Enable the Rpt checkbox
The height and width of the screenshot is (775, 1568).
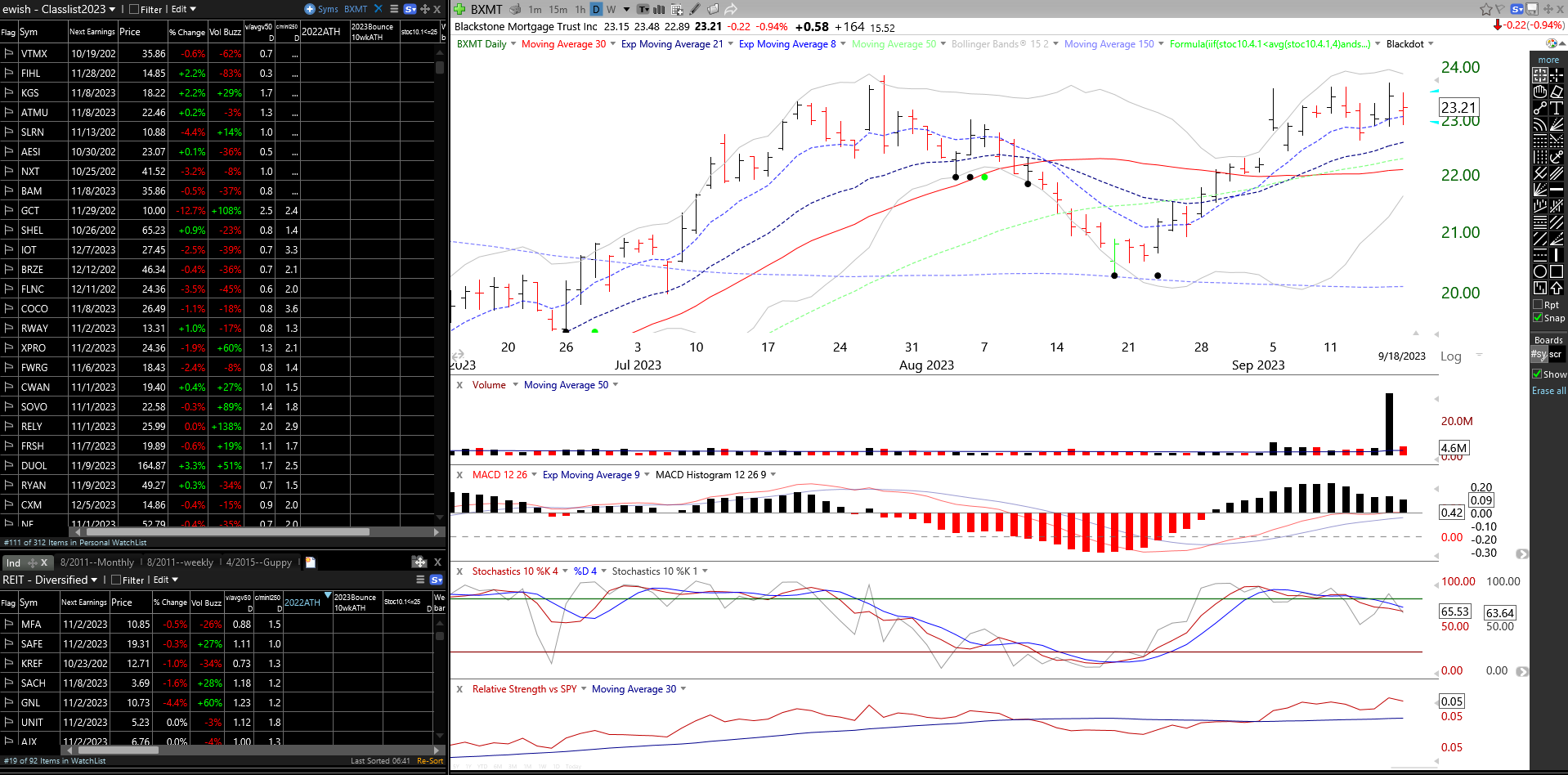point(1538,305)
